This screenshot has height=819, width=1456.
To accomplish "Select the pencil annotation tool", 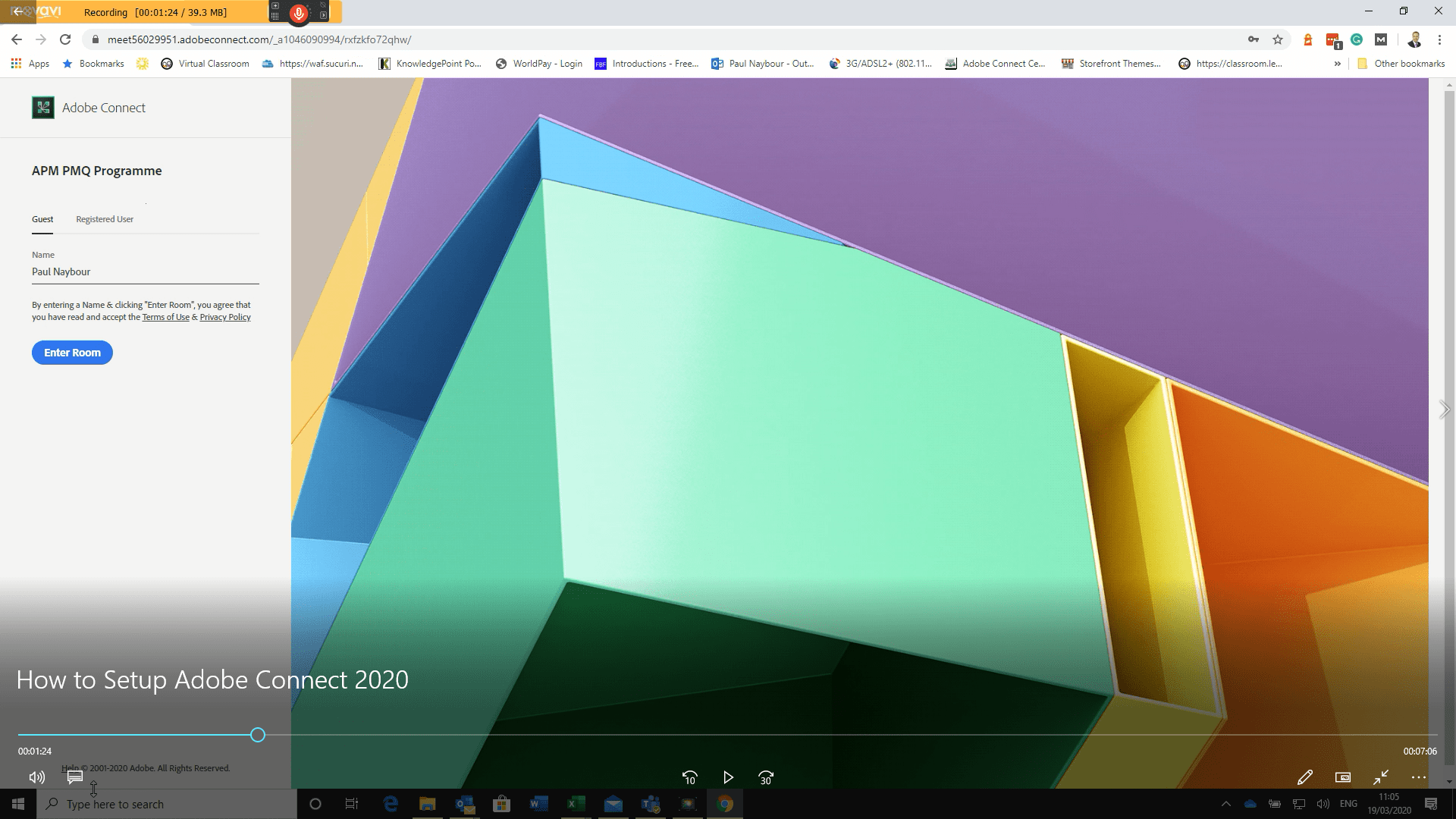I will pos(1305,777).
